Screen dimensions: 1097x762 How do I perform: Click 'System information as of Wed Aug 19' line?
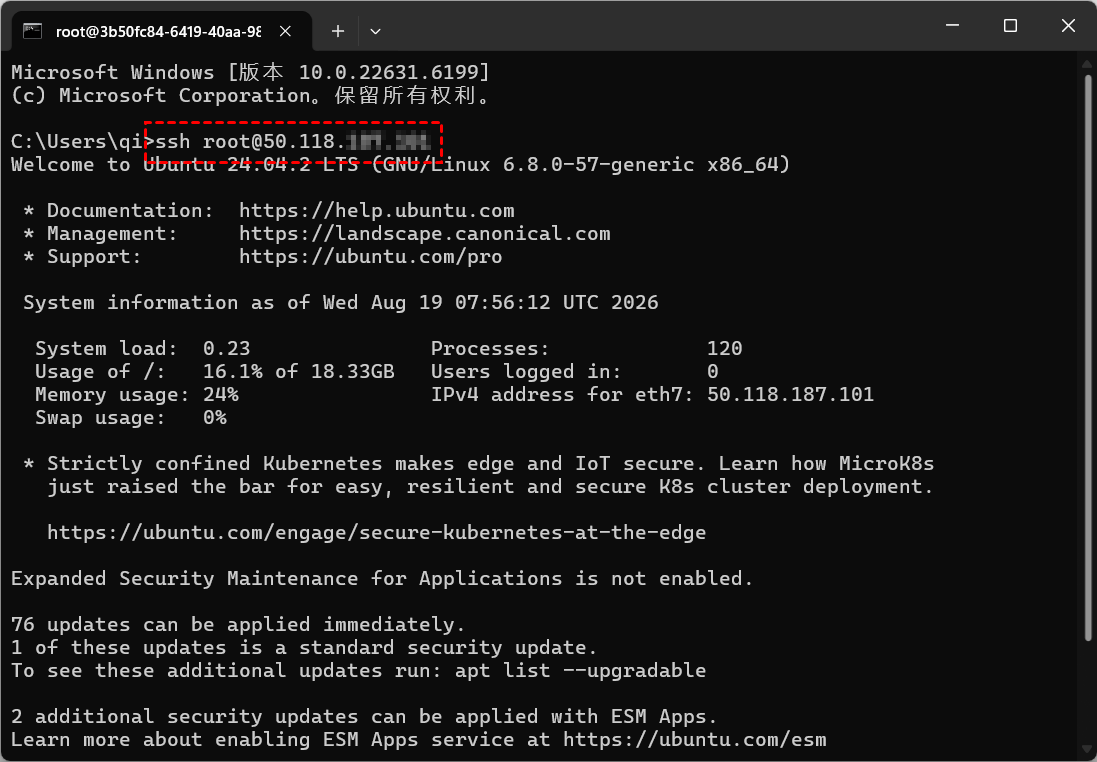pos(341,302)
